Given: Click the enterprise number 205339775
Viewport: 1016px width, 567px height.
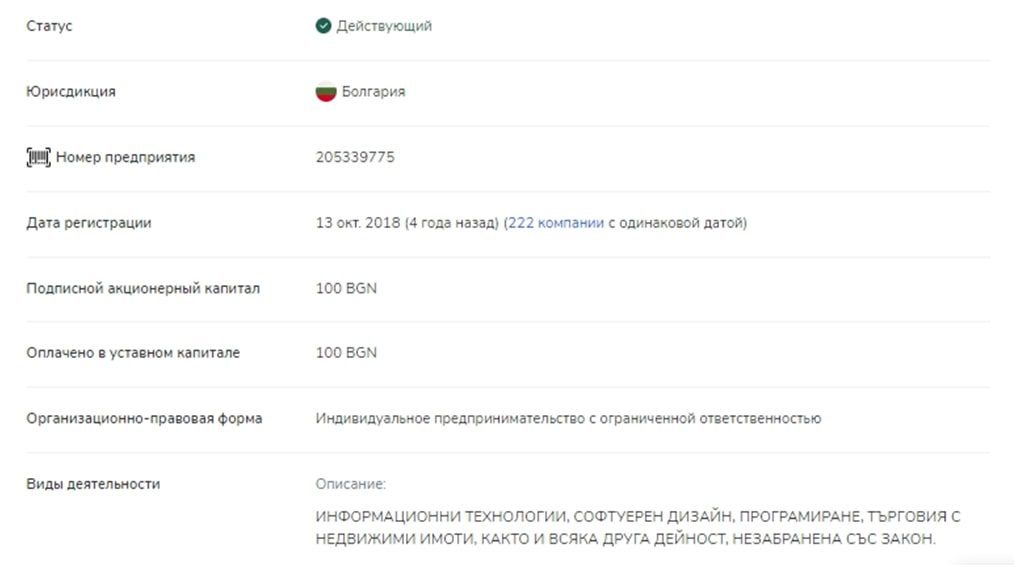Looking at the screenshot, I should click(x=355, y=157).
